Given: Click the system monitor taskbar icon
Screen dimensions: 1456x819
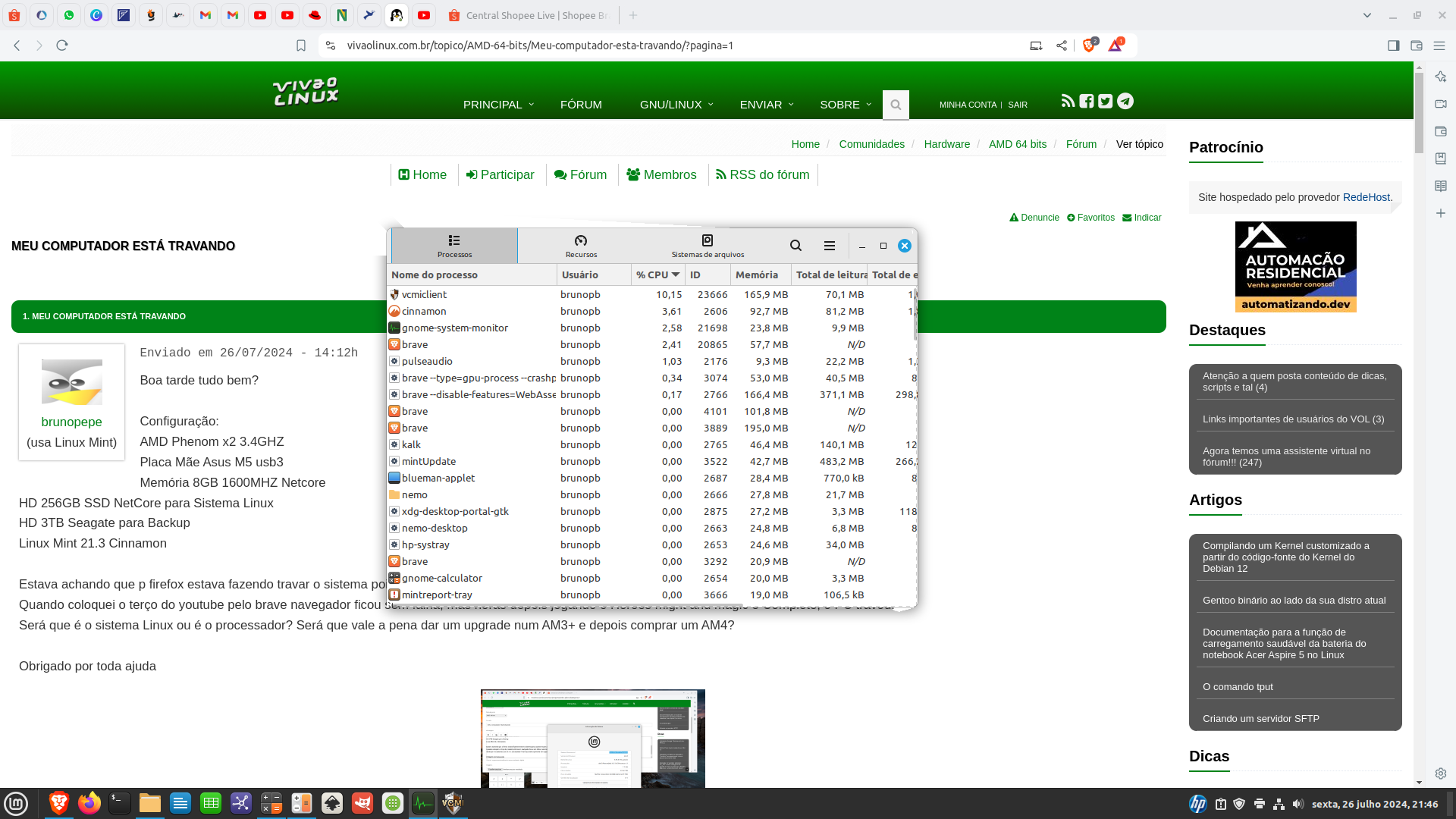Looking at the screenshot, I should 422,803.
